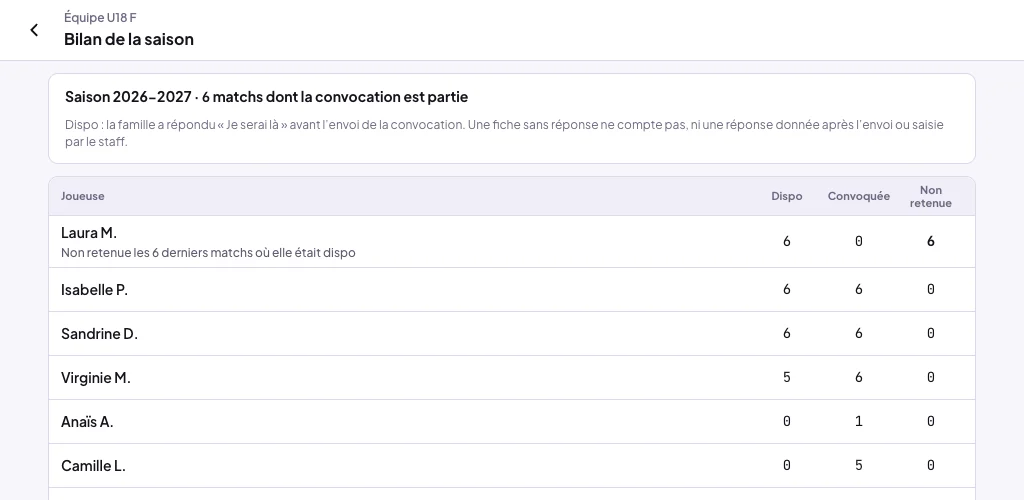Click the 'Bilan de la saison' page title

pos(129,39)
